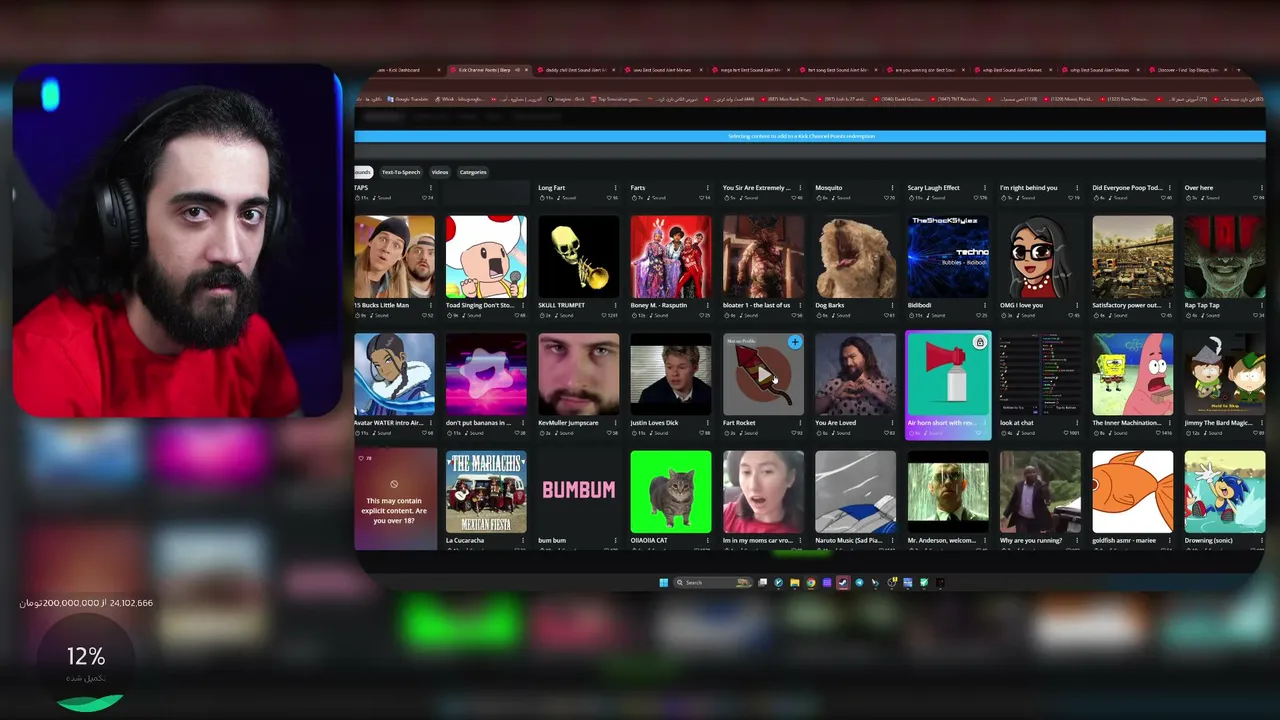Select the goldfish asmr thumbnail
Viewport: 1280px width, 720px height.
(x=1133, y=492)
